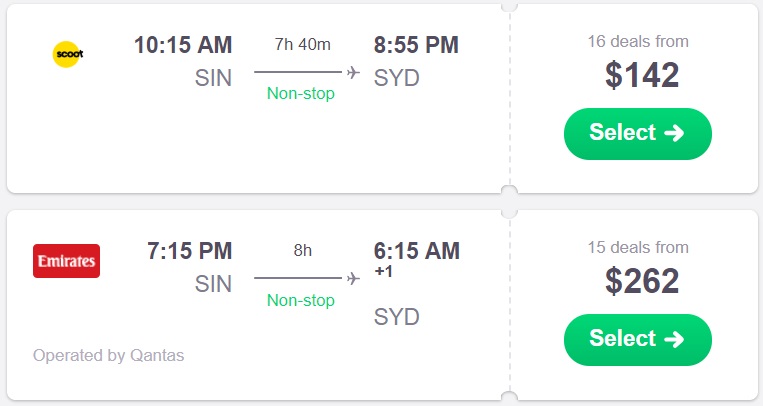
Task: Click the airplane icon on Emirates flight
Action: [353, 278]
